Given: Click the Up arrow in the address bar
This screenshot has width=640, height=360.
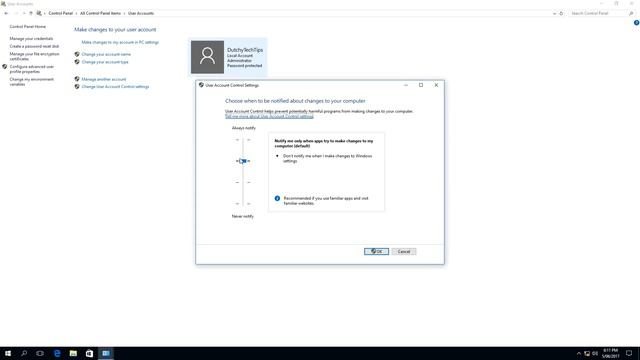Looking at the screenshot, I should point(31,13).
